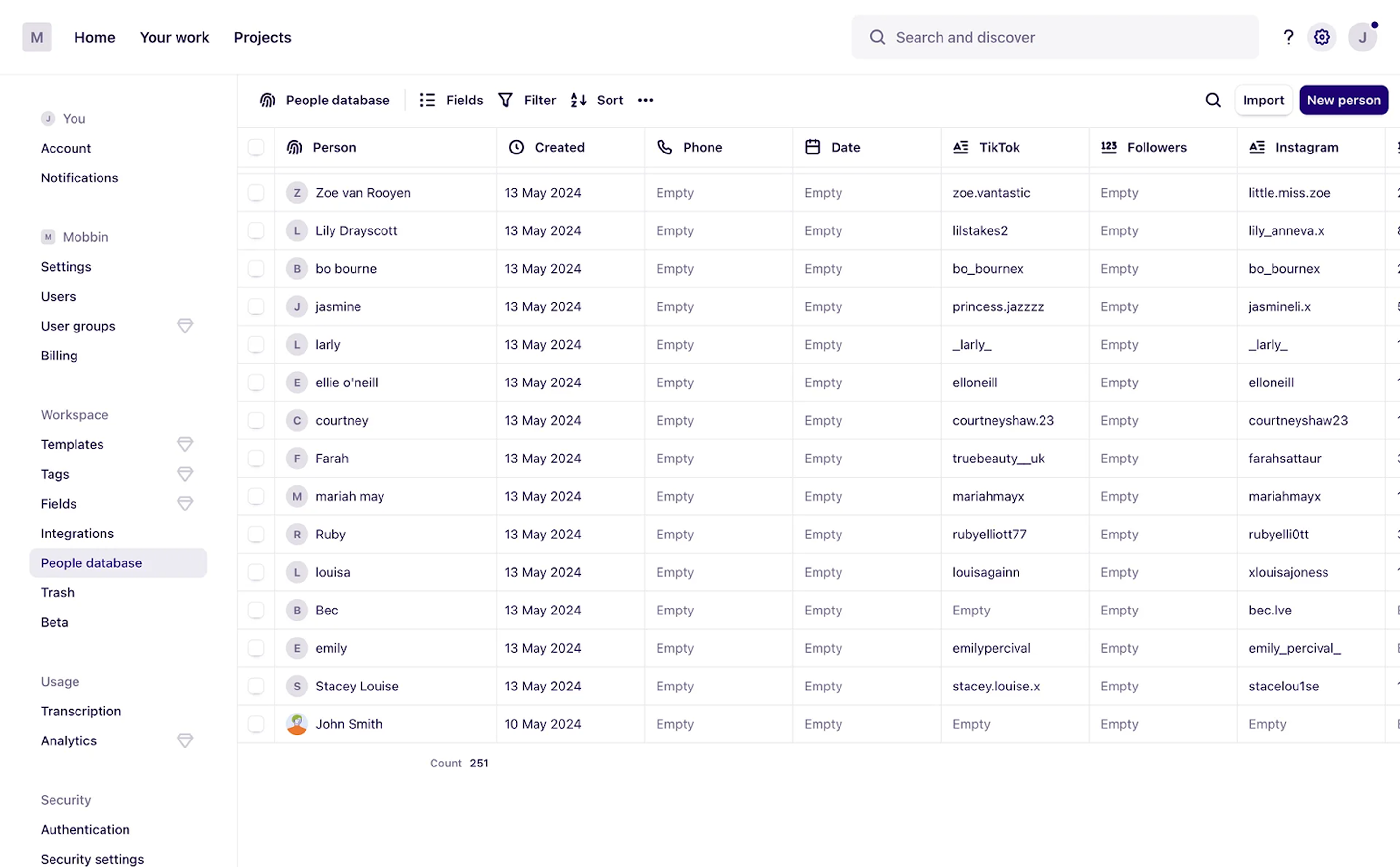This screenshot has height=867, width=1400.
Task: Open the Date column header menu
Action: [x=867, y=148]
